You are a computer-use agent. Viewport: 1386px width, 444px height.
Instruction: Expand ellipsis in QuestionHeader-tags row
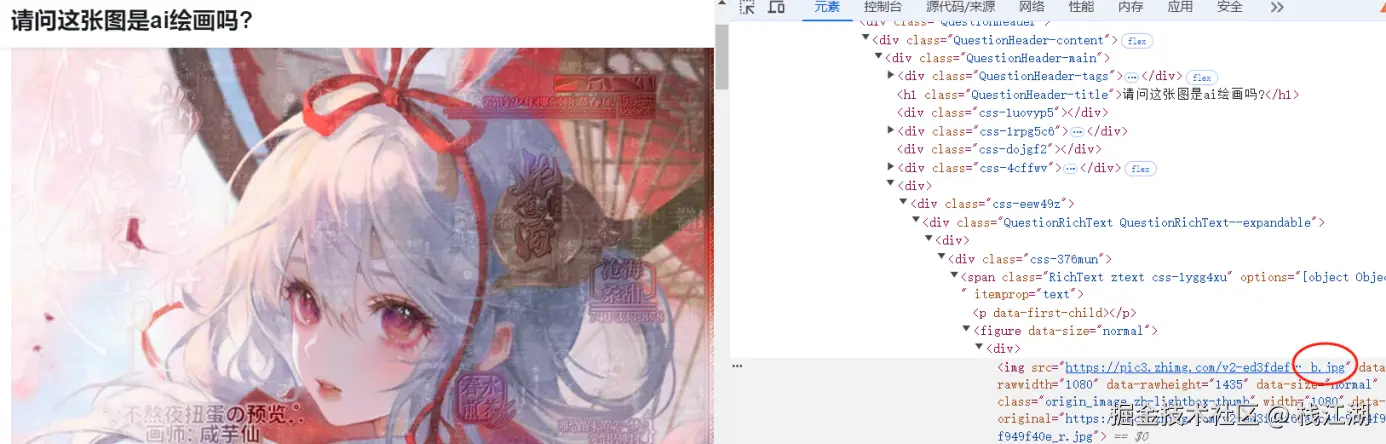(1132, 77)
